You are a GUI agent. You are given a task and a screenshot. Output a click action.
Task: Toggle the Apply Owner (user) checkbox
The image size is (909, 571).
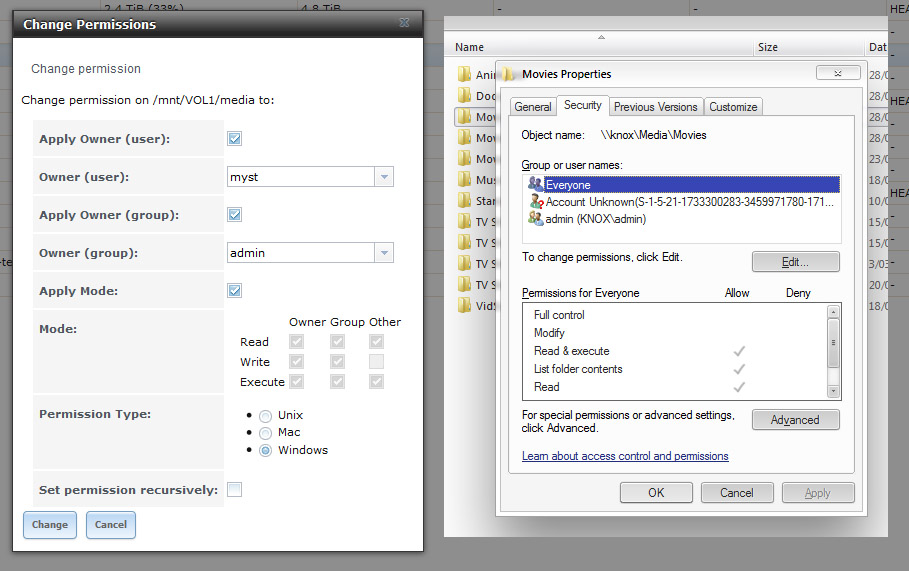pyautogui.click(x=235, y=139)
